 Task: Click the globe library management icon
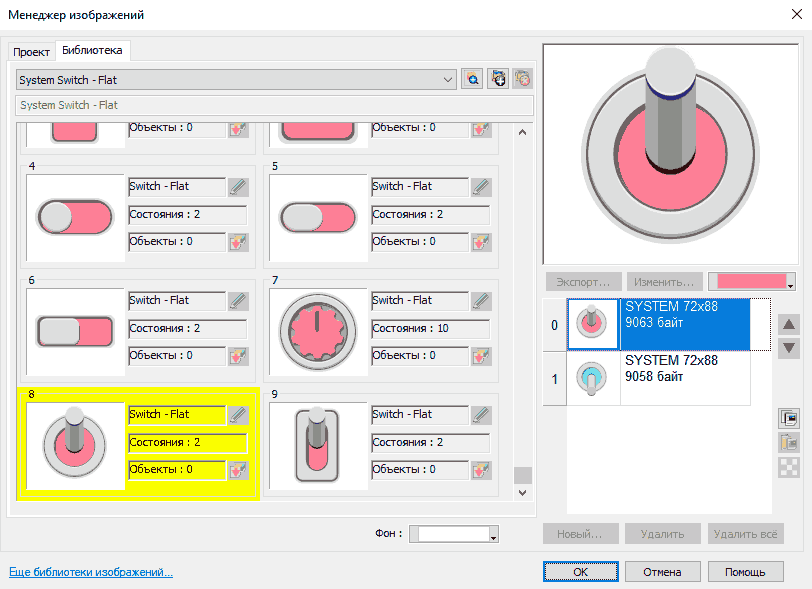pyautogui.click(x=498, y=79)
